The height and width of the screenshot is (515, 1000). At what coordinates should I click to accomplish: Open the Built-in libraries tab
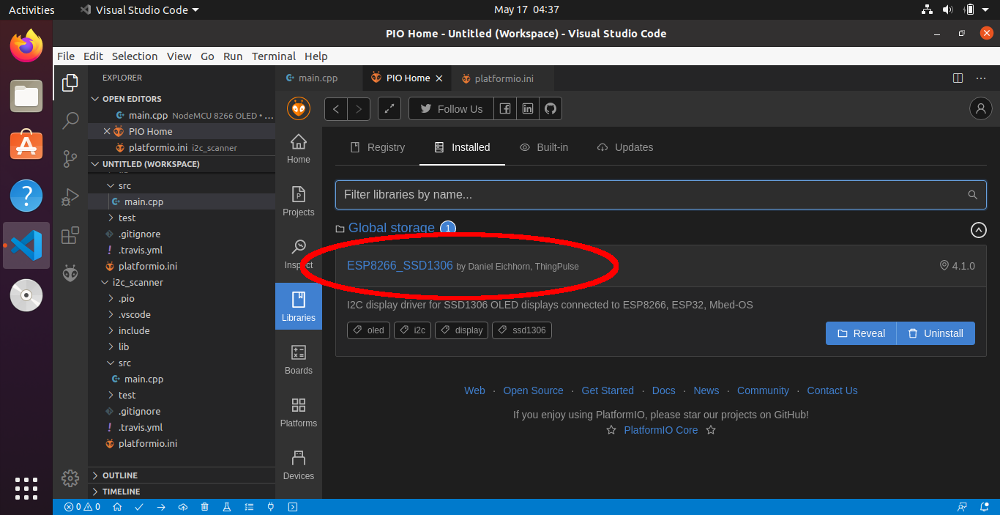(x=544, y=147)
